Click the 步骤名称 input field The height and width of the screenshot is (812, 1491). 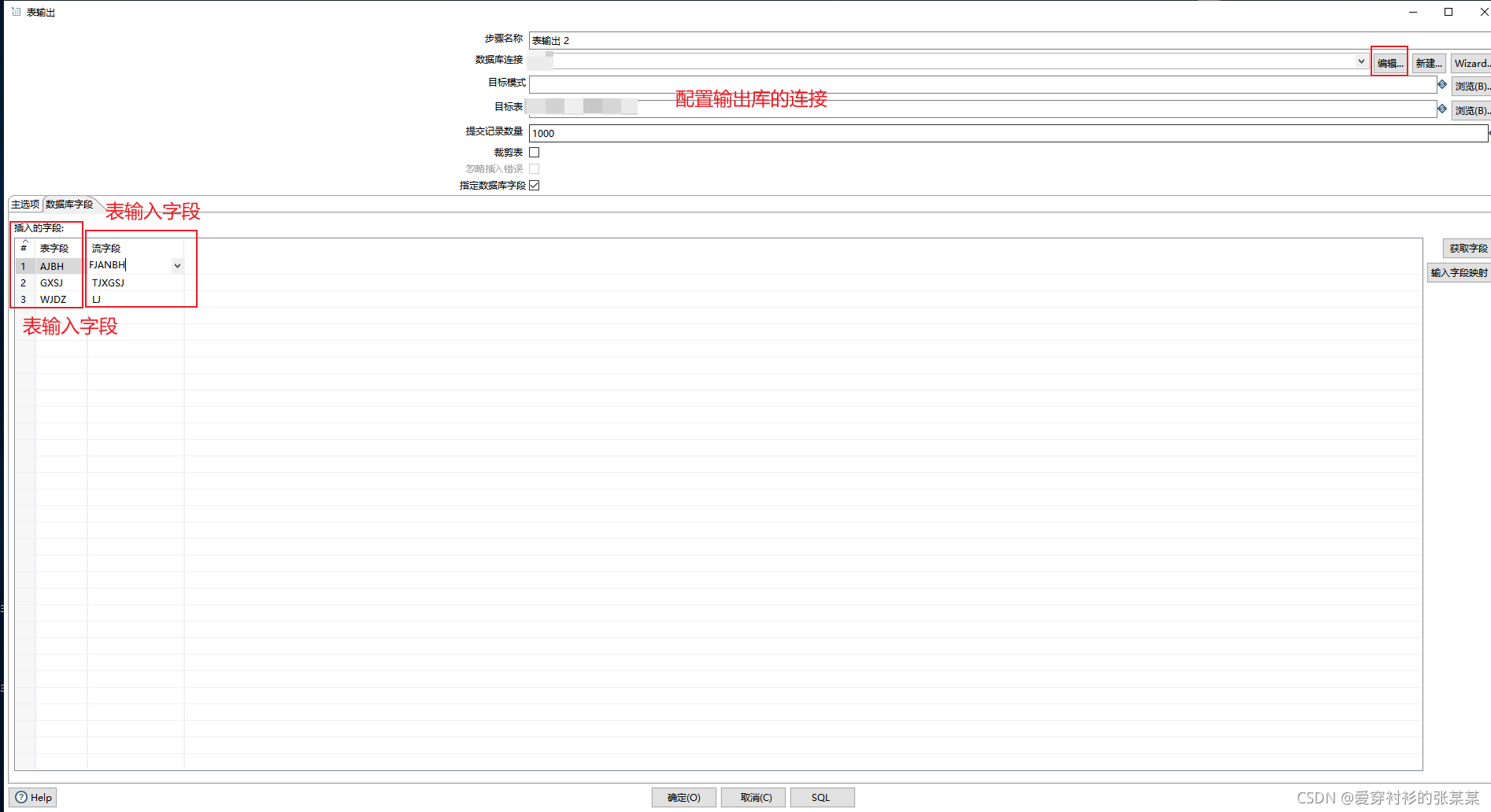(x=1008, y=40)
